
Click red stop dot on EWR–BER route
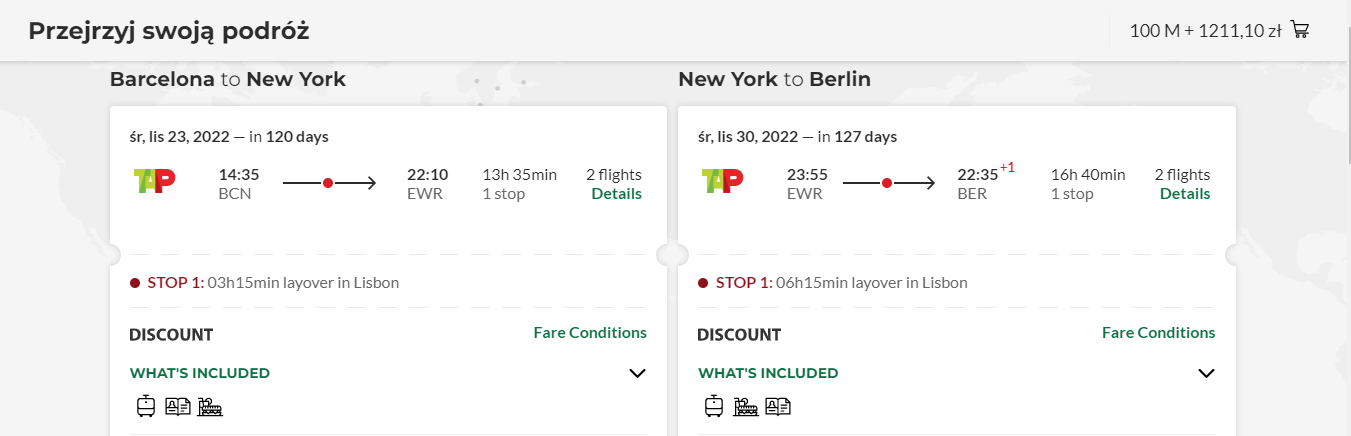[886, 183]
